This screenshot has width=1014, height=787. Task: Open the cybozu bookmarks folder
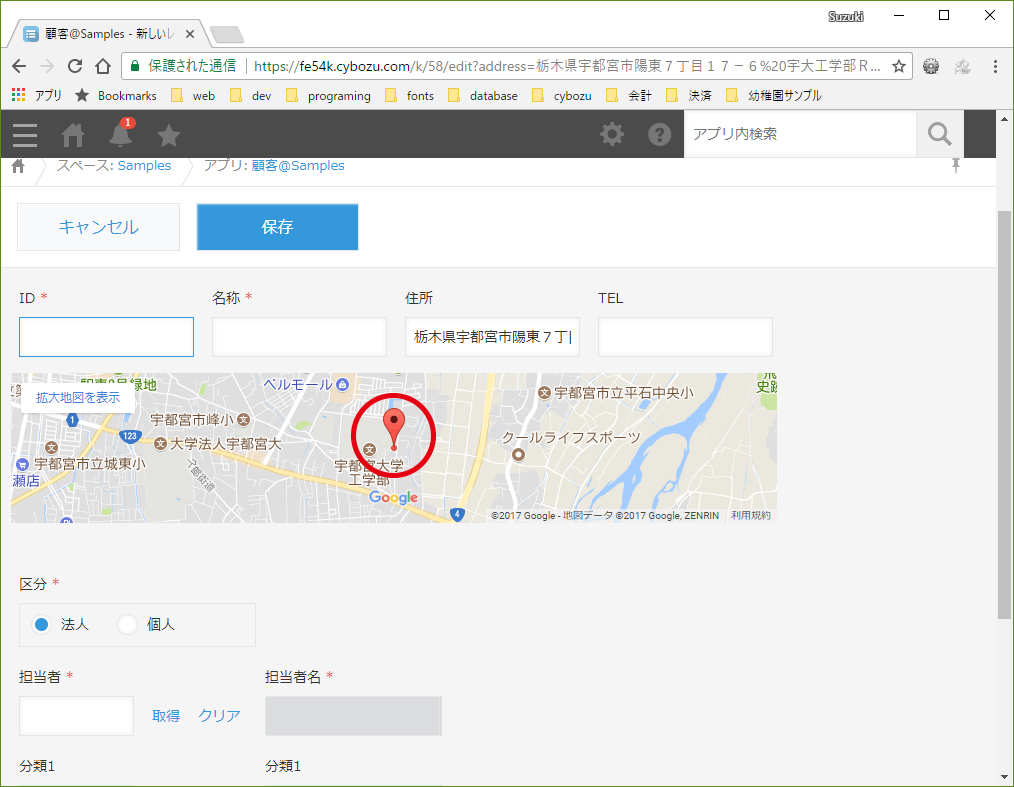tap(561, 96)
